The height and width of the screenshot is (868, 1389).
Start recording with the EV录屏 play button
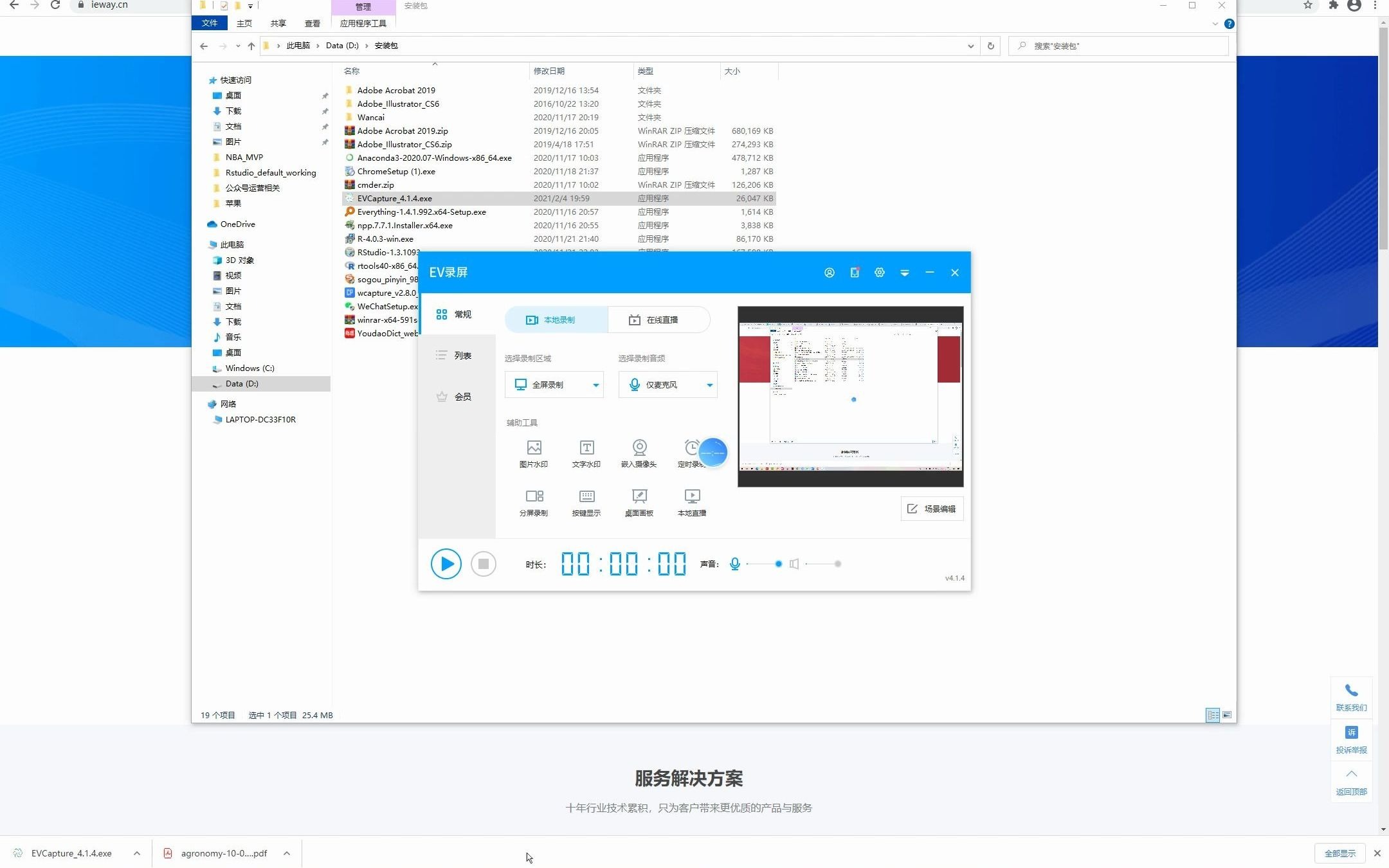click(446, 564)
